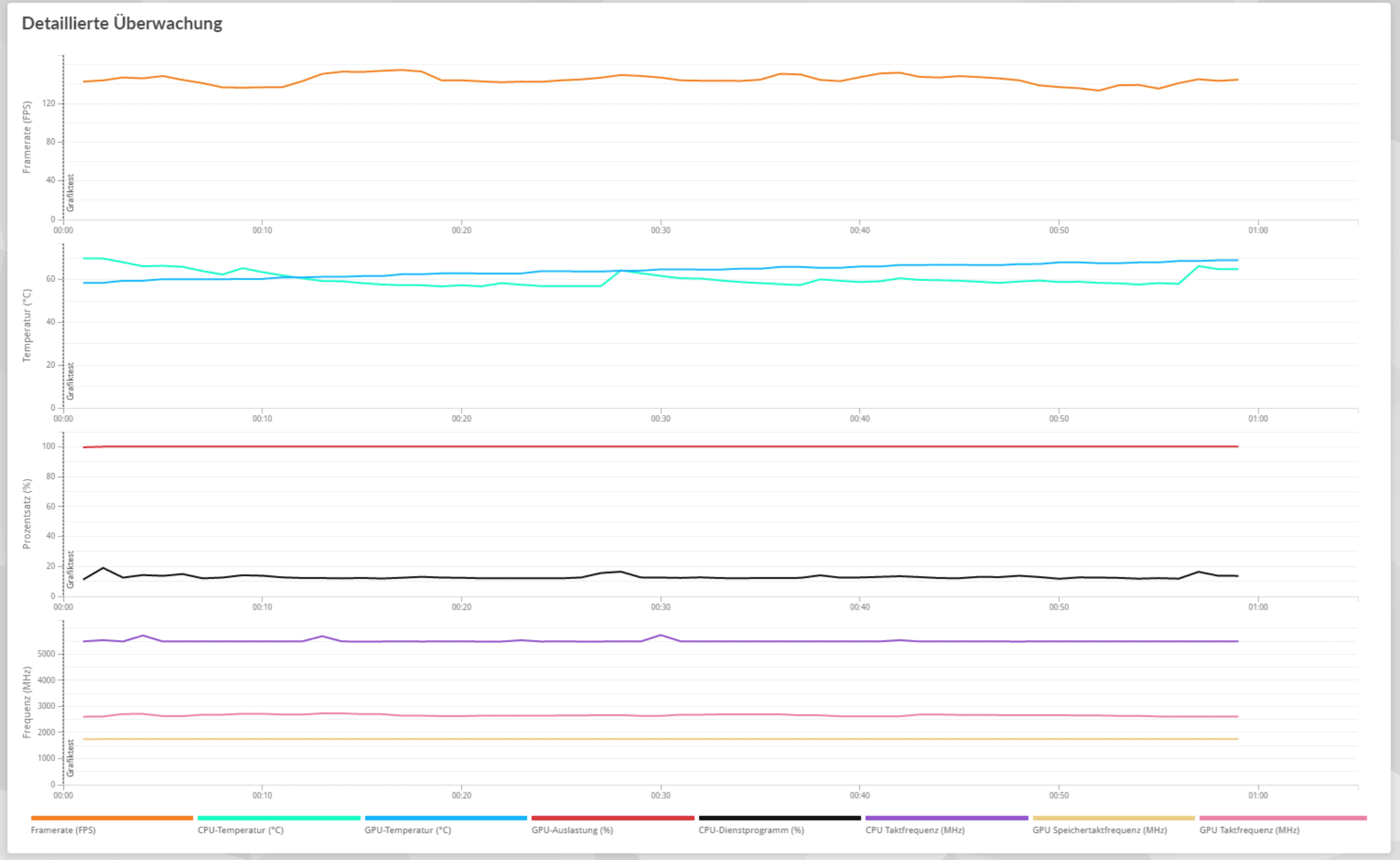Click GPU-Auslastung (%) legend label

point(572,830)
